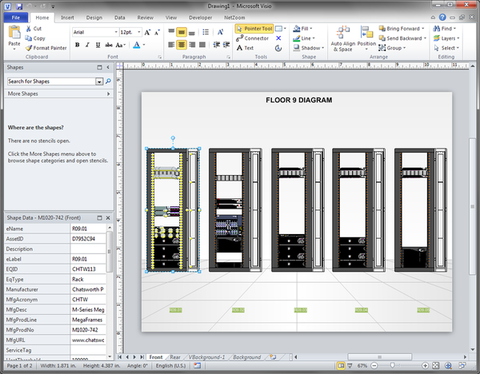Switch to the Design ribbon tab

tap(94, 17)
